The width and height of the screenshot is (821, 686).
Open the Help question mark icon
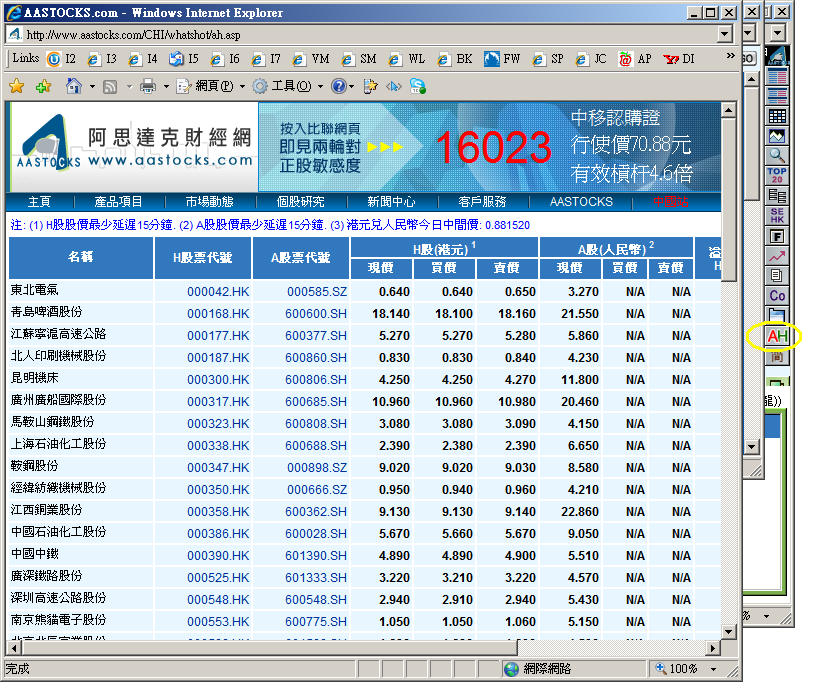click(x=339, y=86)
